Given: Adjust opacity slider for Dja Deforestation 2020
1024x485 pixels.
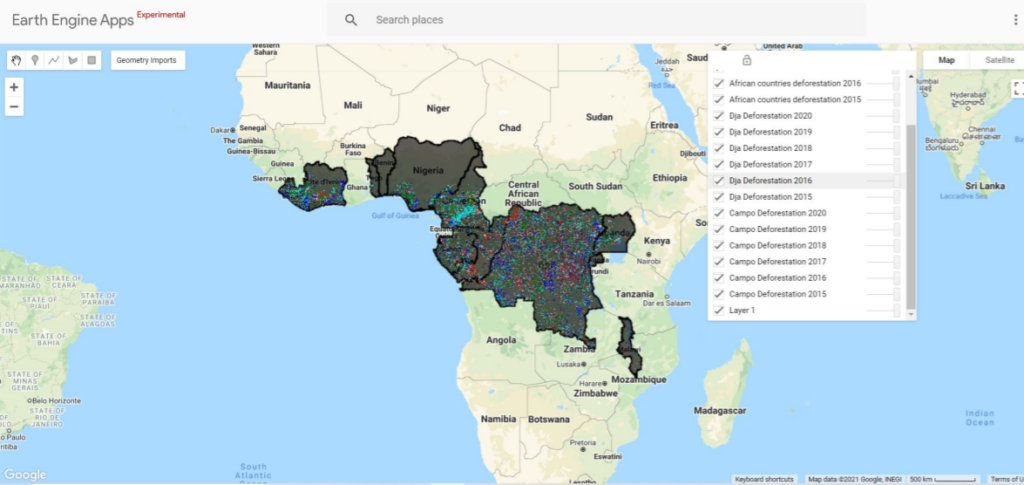Looking at the screenshot, I should (x=884, y=116).
